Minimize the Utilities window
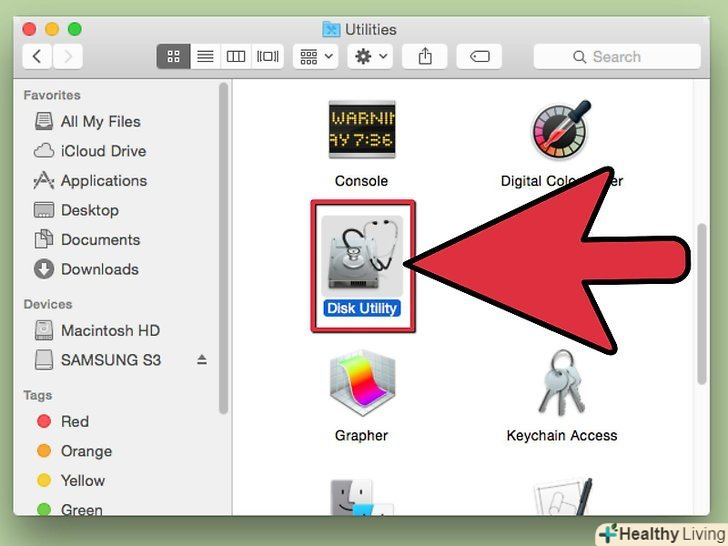 coord(52,29)
